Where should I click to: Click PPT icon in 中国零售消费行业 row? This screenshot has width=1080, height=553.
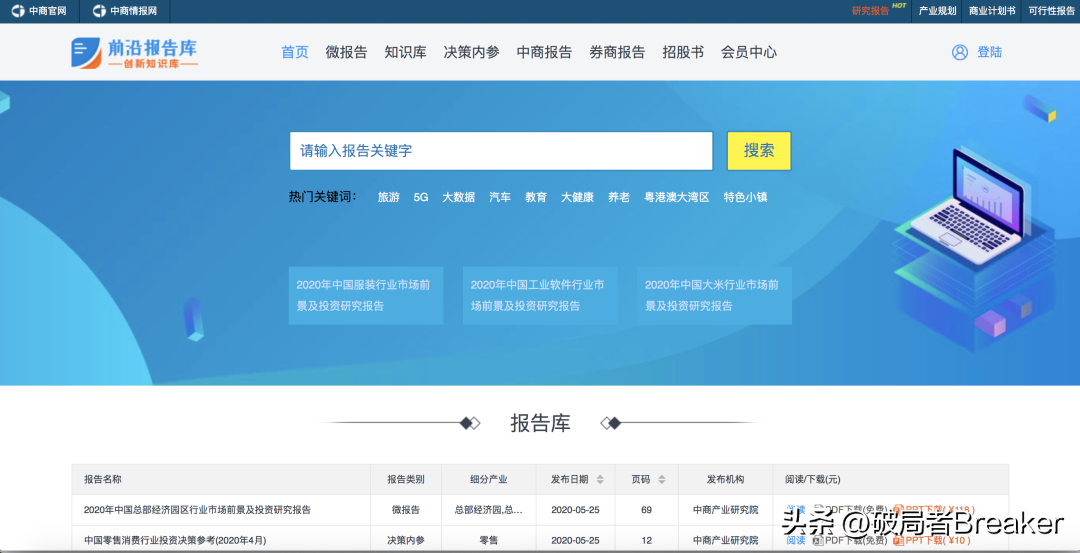898,541
